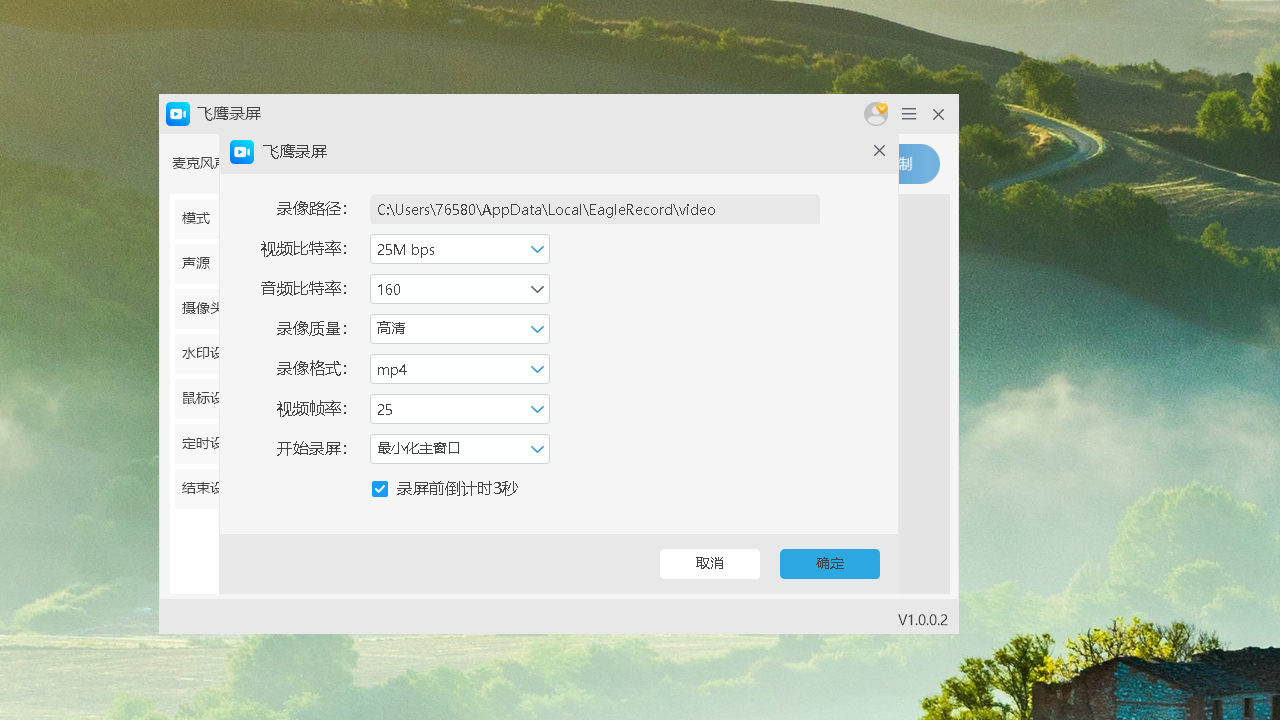Click the 取消 cancel button
This screenshot has width=1280, height=720.
709,563
